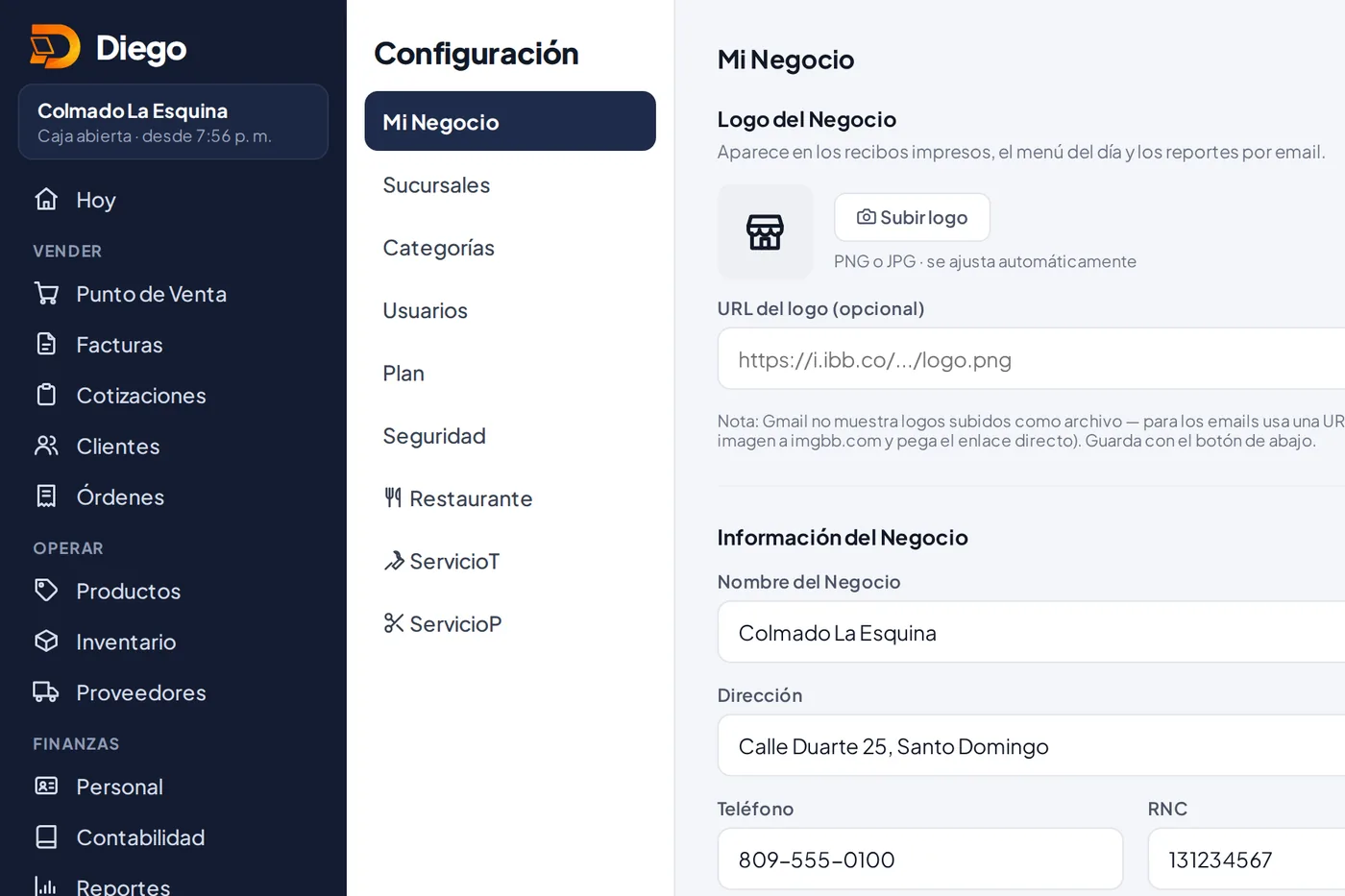Open Facturas page
The width and height of the screenshot is (1345, 896).
point(173,345)
